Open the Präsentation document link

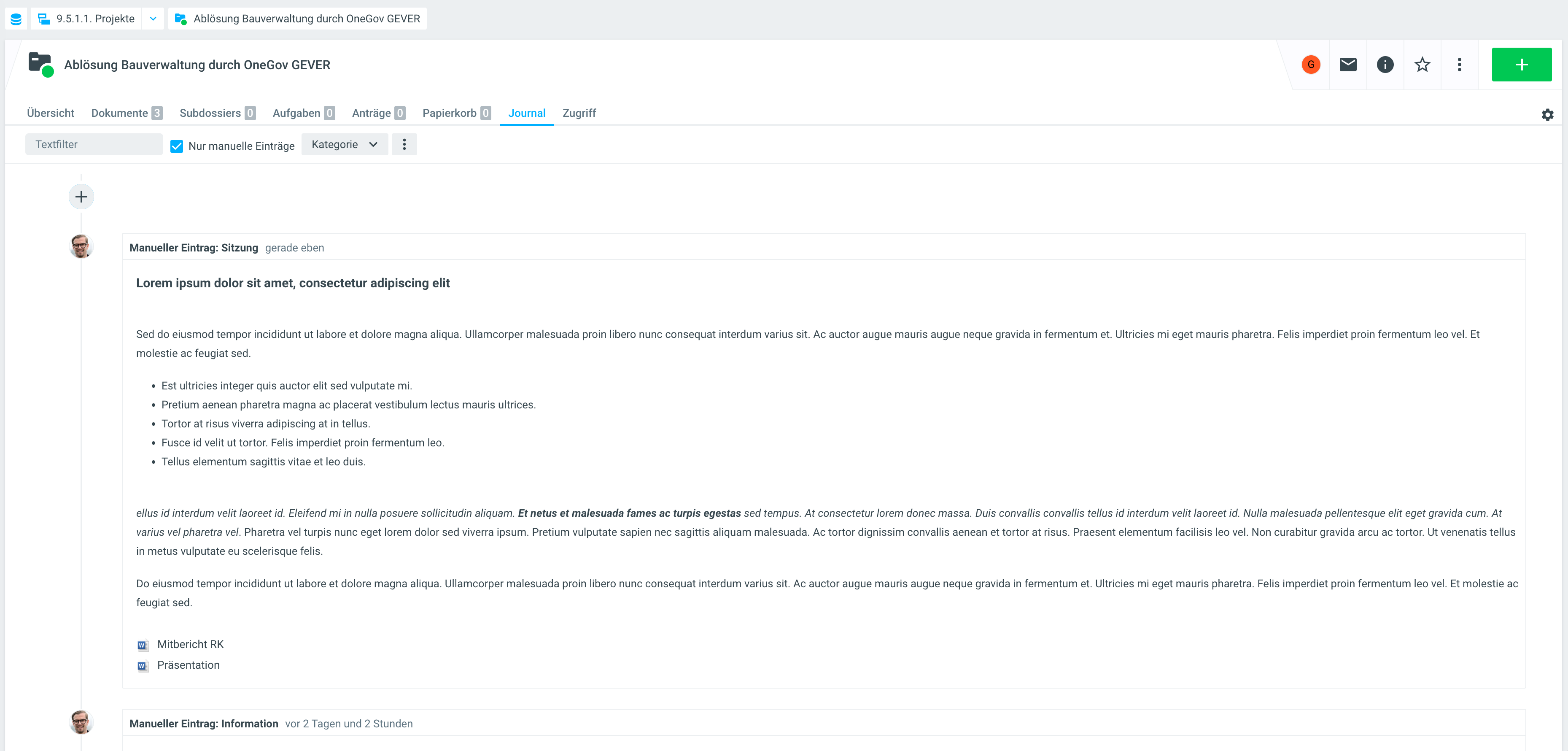tap(188, 665)
